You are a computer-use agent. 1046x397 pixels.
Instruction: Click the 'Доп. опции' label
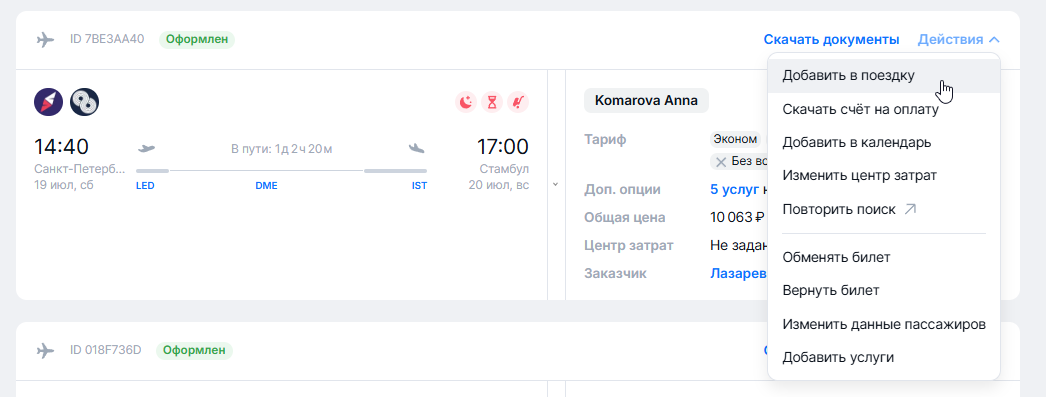[622, 189]
